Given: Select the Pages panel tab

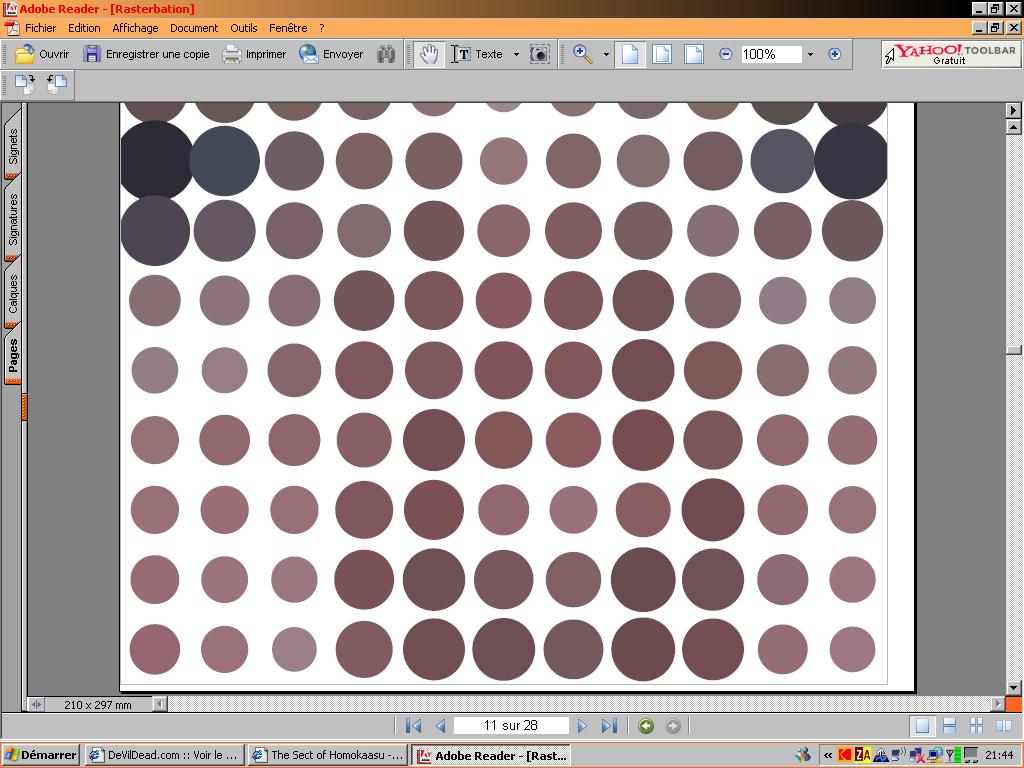Looking at the screenshot, I should coord(13,356).
